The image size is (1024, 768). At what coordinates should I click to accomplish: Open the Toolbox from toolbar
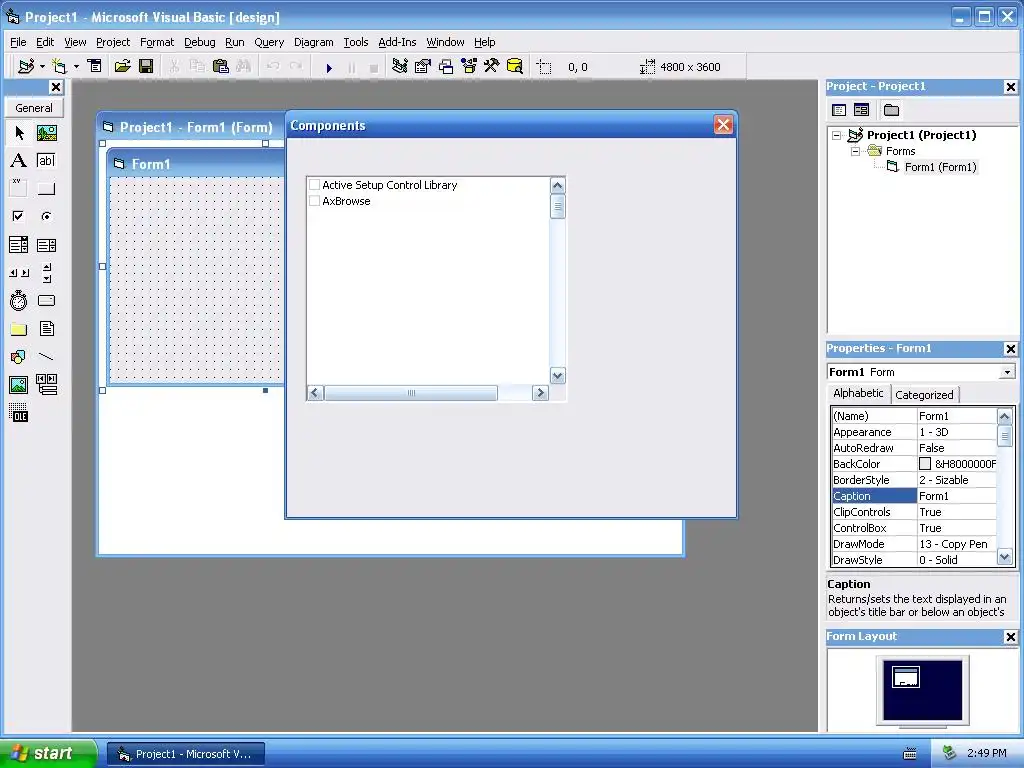[491, 67]
